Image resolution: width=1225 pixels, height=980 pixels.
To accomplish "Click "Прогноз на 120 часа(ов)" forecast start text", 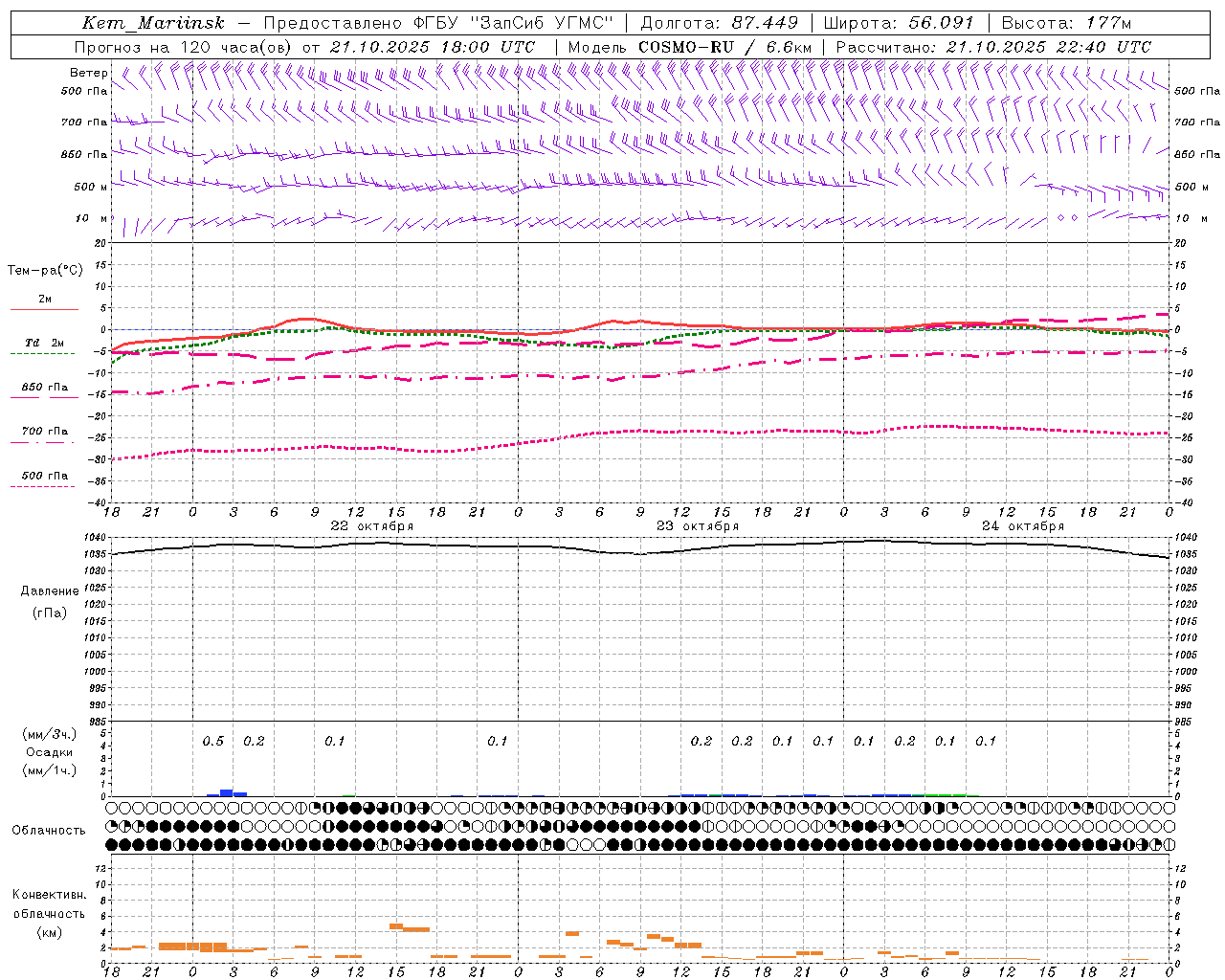I will [x=185, y=47].
